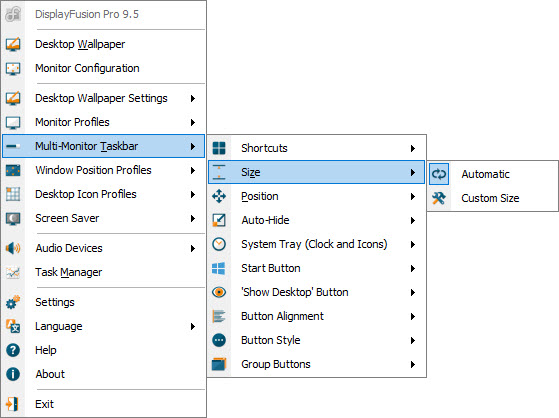This screenshot has width=559, height=418.
Task: Open the Start Button submenu entry
Action: click(x=317, y=268)
